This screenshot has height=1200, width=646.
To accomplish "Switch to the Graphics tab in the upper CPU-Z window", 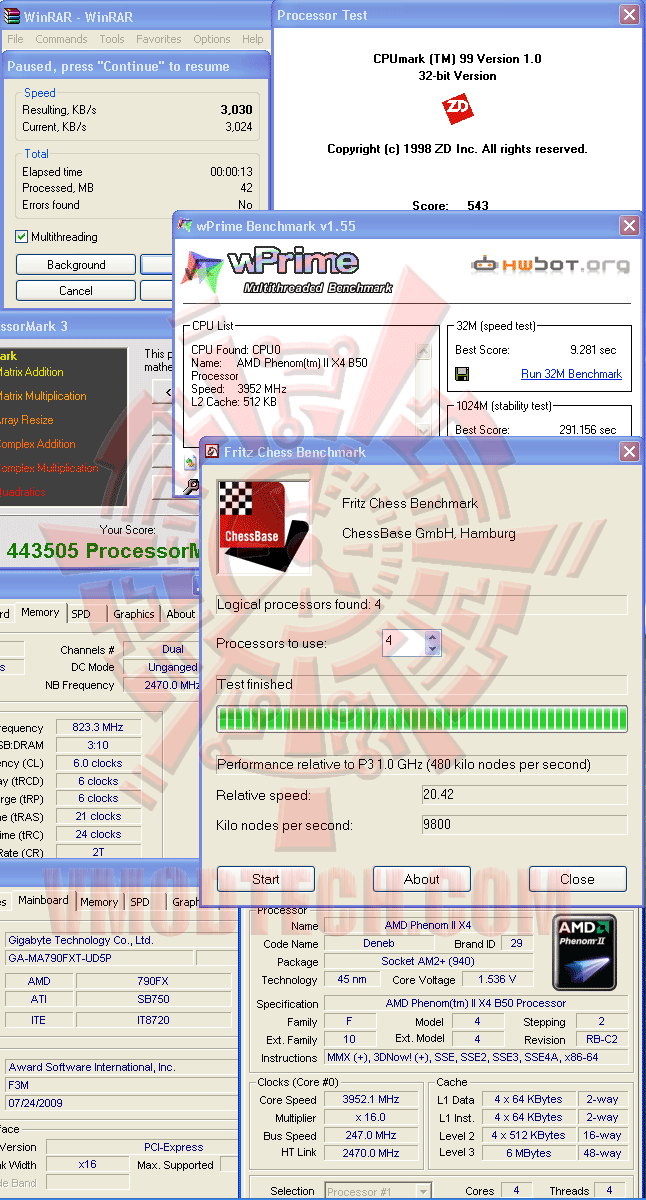I will coord(134,614).
